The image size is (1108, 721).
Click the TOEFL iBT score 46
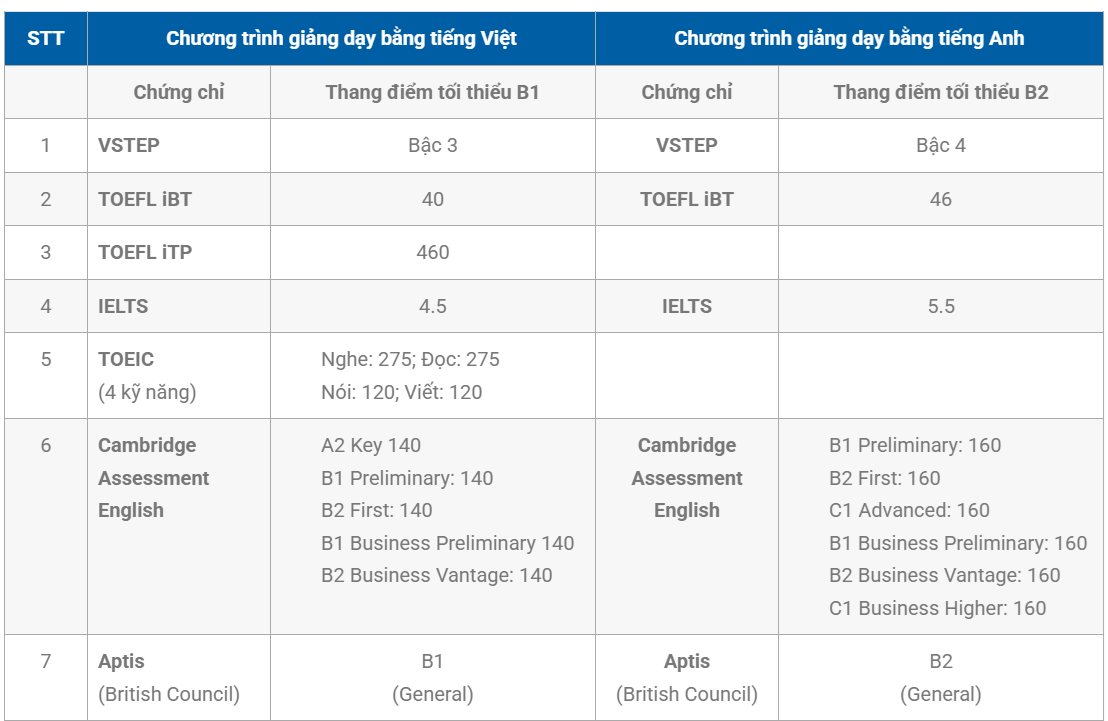(x=941, y=199)
